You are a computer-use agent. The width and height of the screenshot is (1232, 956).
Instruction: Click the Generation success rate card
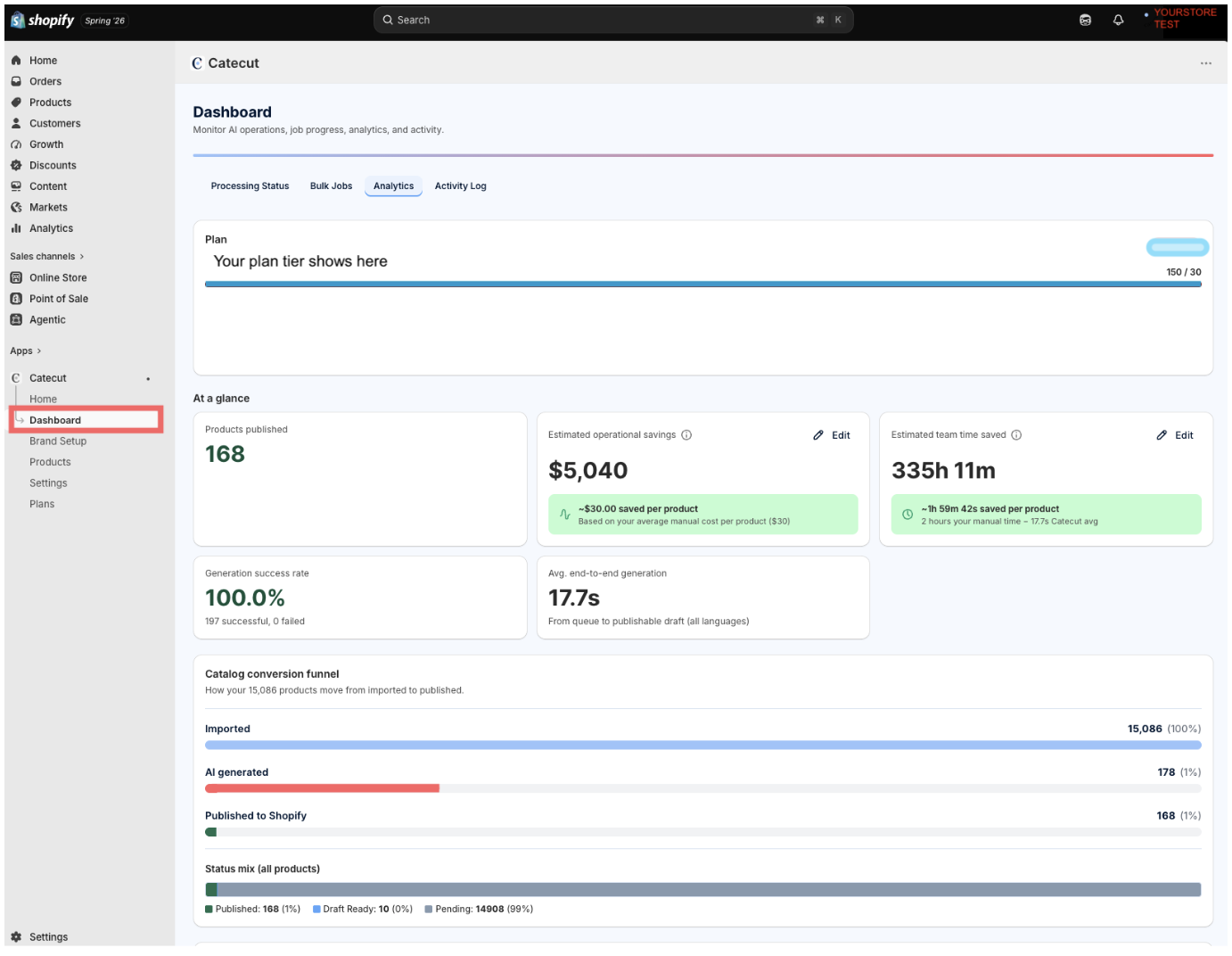coord(360,597)
